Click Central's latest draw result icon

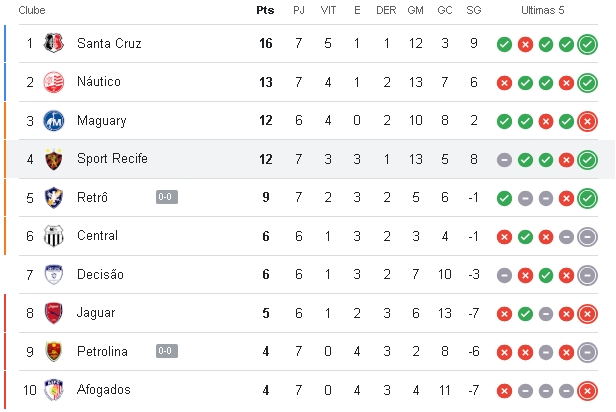(x=587, y=237)
